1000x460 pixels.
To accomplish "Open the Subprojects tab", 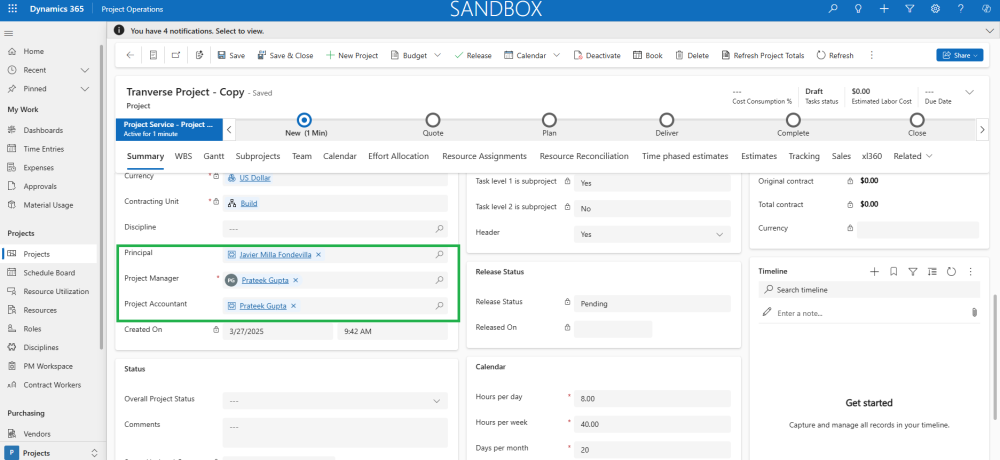I will pyautogui.click(x=258, y=156).
